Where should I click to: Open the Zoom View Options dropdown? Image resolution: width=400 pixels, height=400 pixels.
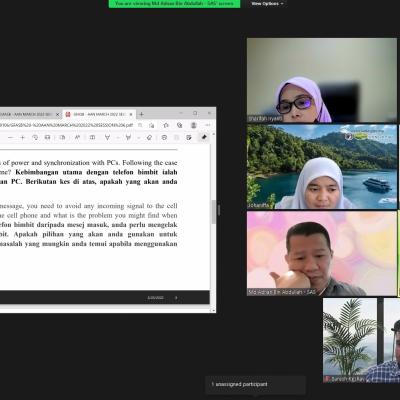268,4
